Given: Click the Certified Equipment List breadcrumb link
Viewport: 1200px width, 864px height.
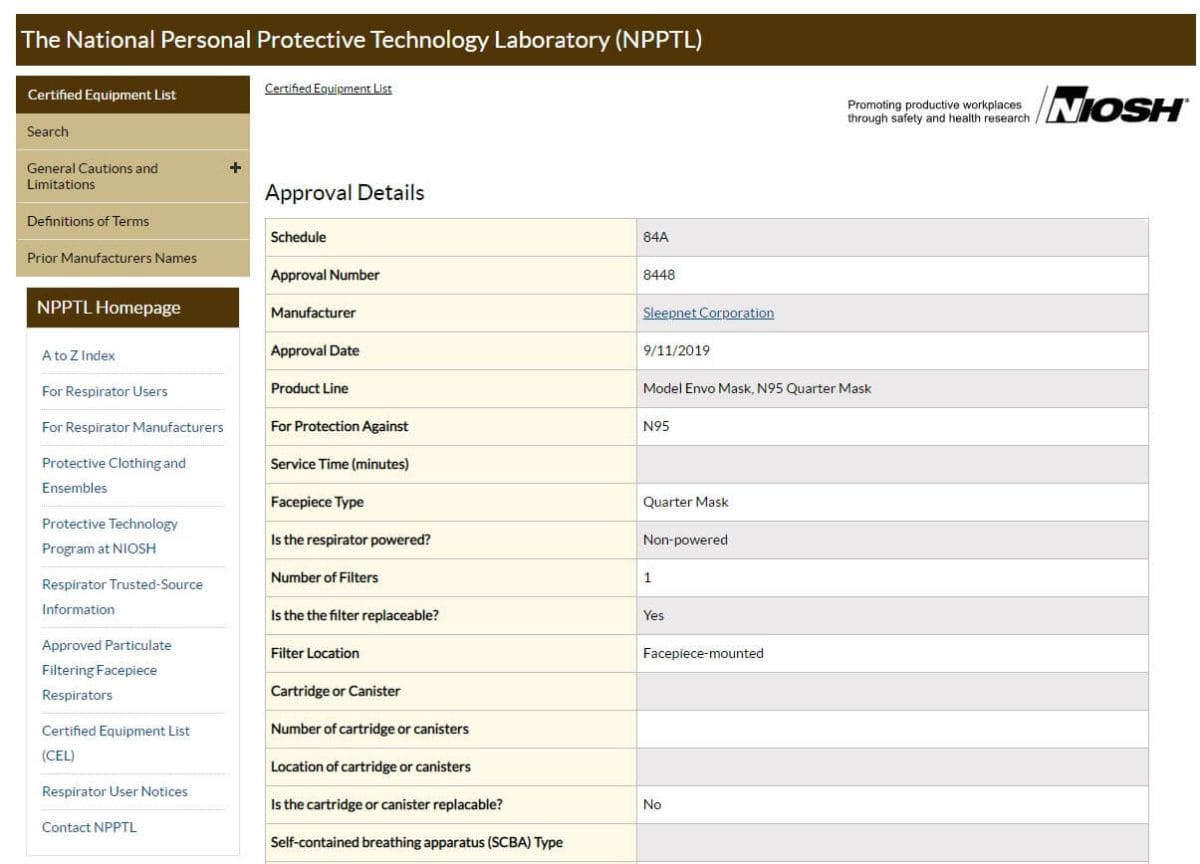Looking at the screenshot, I should pyautogui.click(x=328, y=89).
